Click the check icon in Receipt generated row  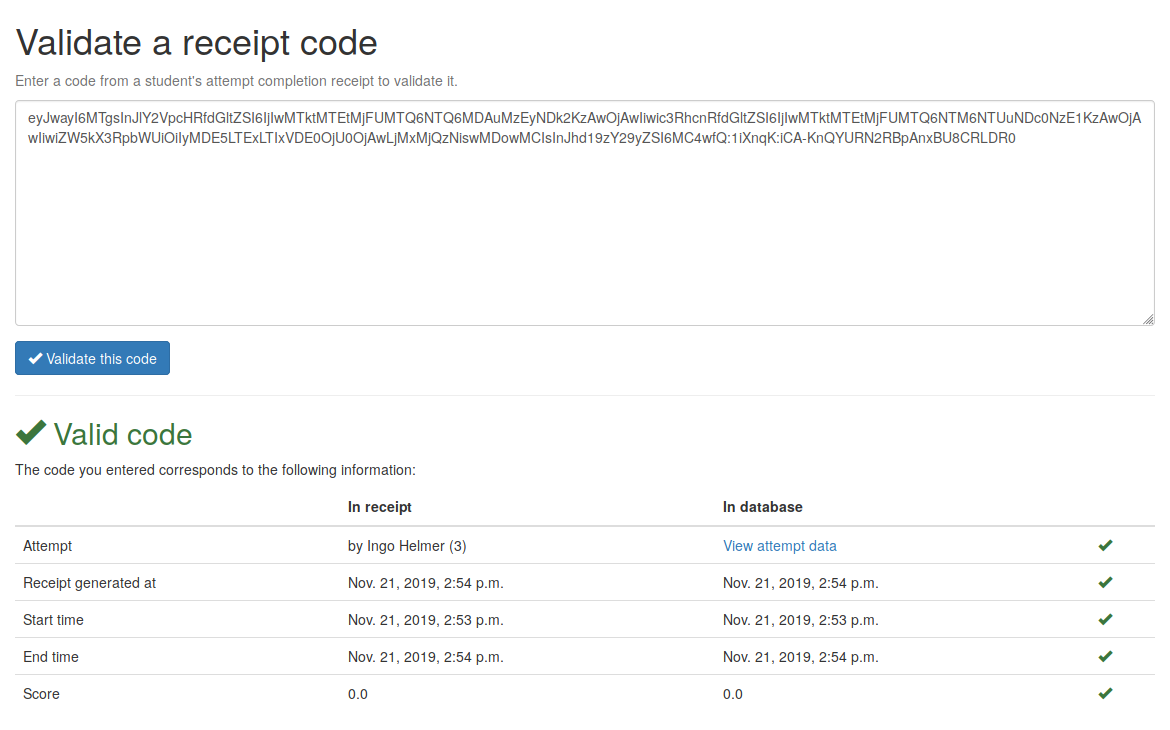coord(1106,582)
